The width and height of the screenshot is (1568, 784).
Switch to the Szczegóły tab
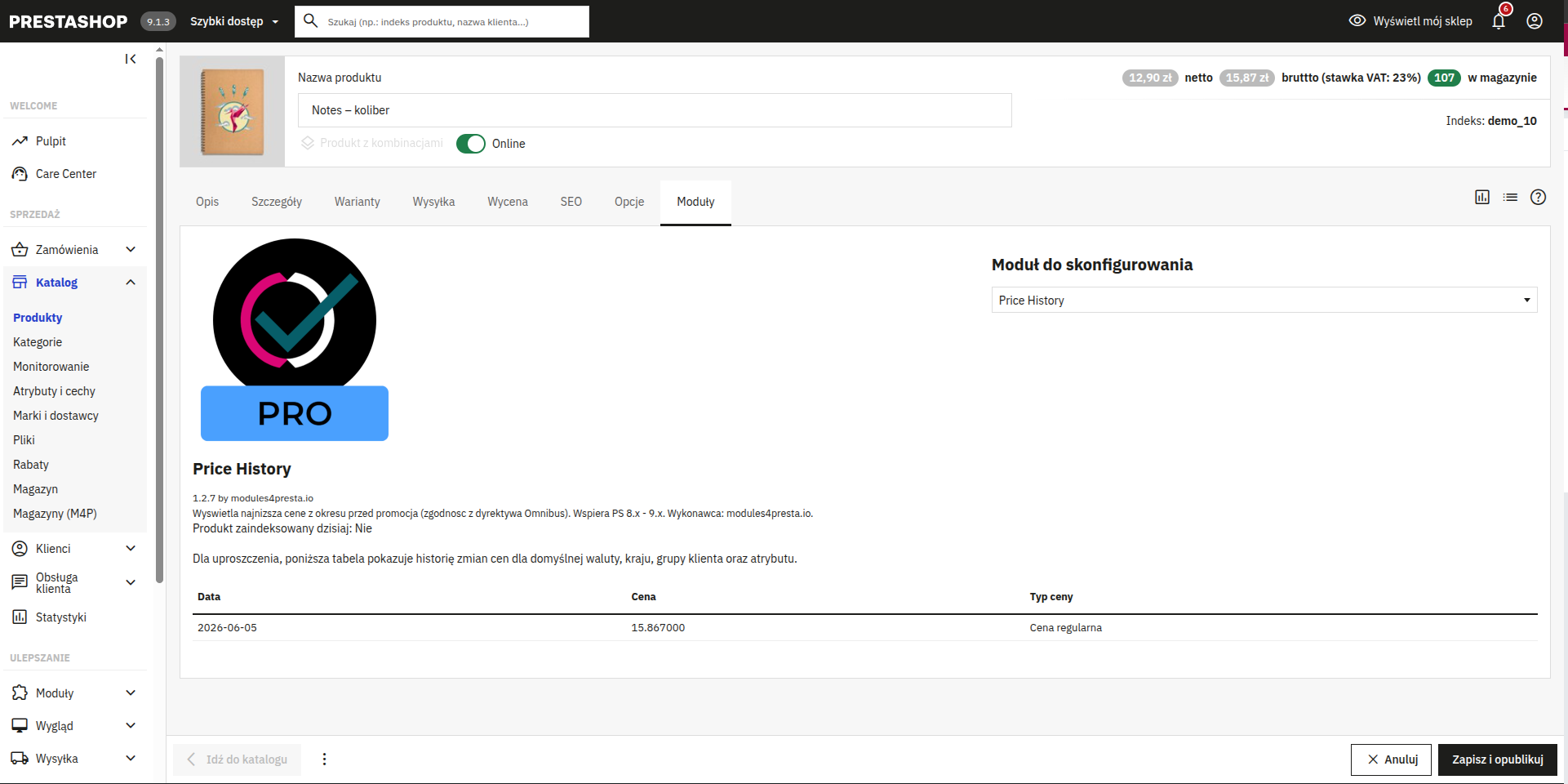[x=277, y=202]
